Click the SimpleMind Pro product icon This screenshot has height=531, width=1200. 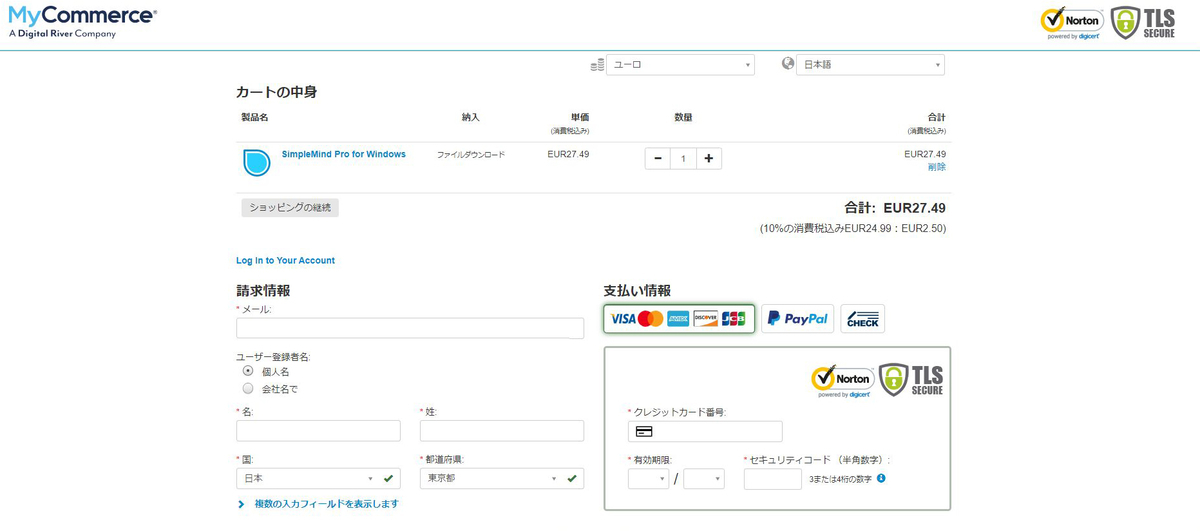tap(257, 162)
